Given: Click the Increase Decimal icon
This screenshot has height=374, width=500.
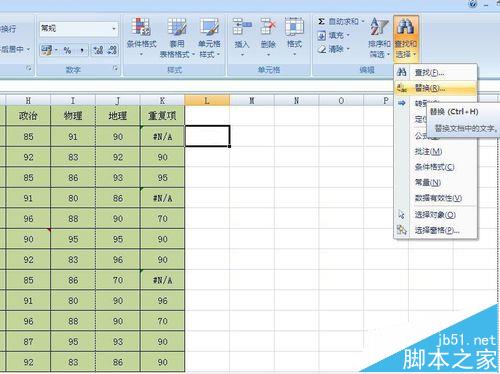Looking at the screenshot, I should pos(98,50).
